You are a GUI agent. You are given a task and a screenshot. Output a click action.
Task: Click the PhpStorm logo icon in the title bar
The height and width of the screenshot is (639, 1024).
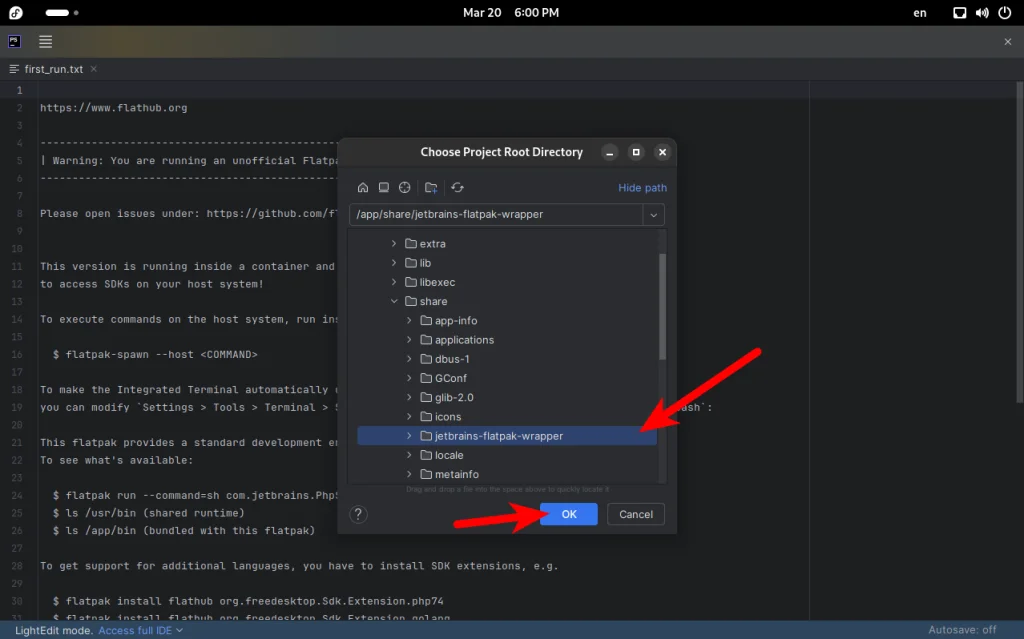(x=13, y=41)
